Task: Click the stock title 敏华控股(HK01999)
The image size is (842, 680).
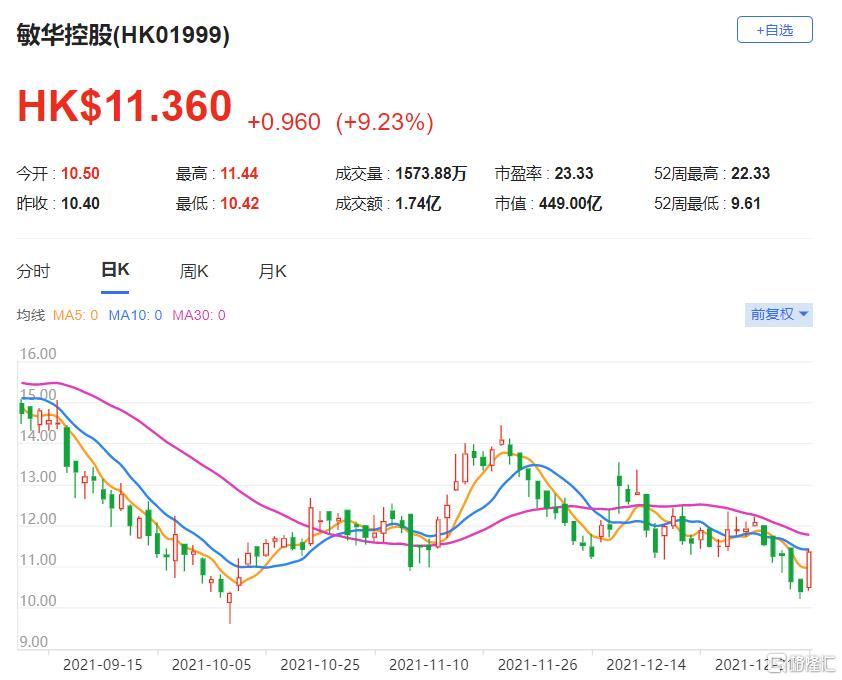Action: [x=123, y=35]
